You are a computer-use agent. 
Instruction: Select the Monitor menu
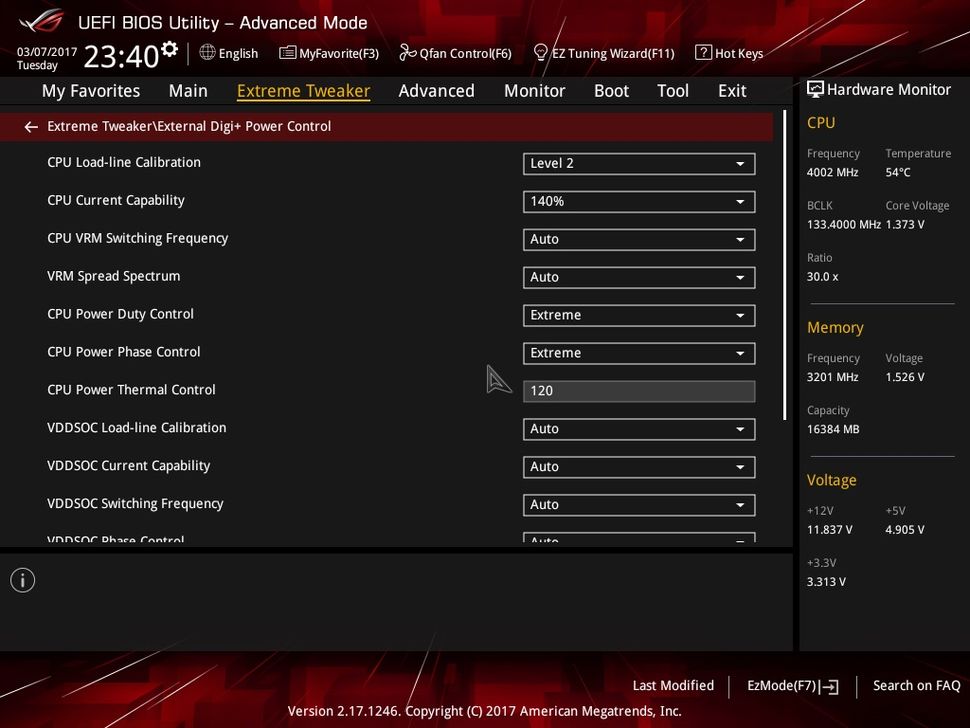(x=534, y=90)
